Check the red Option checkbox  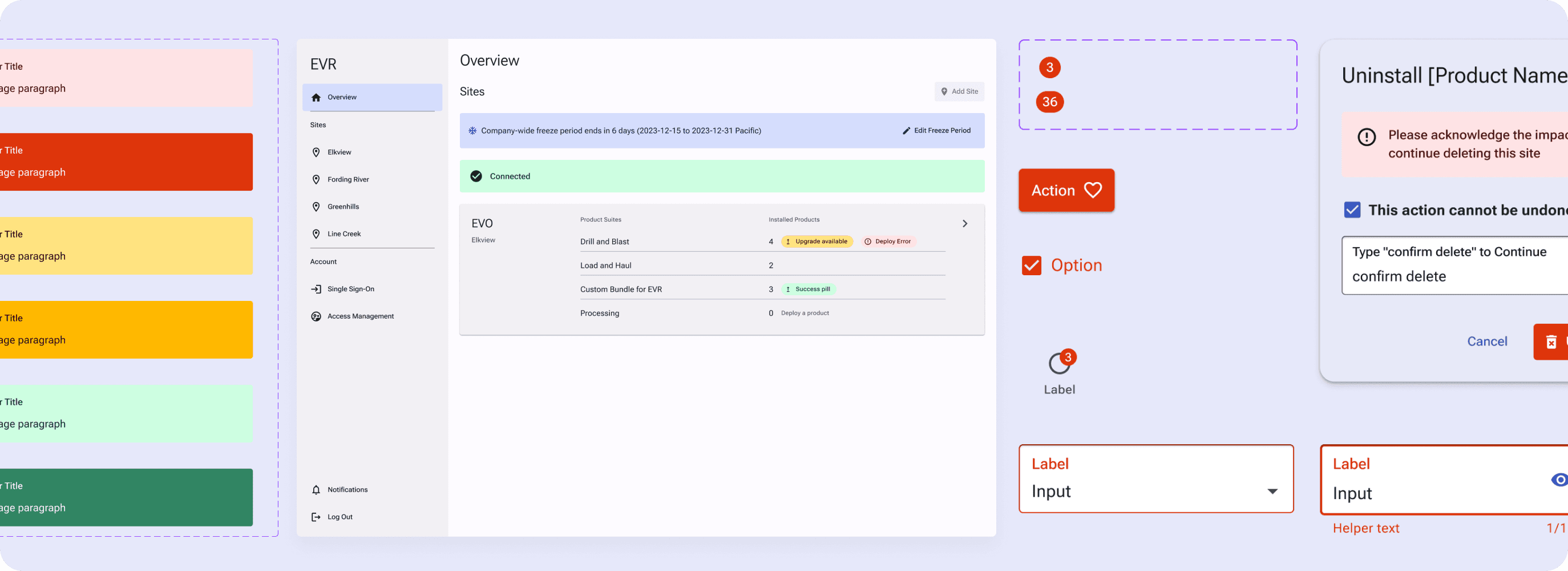[1031, 265]
